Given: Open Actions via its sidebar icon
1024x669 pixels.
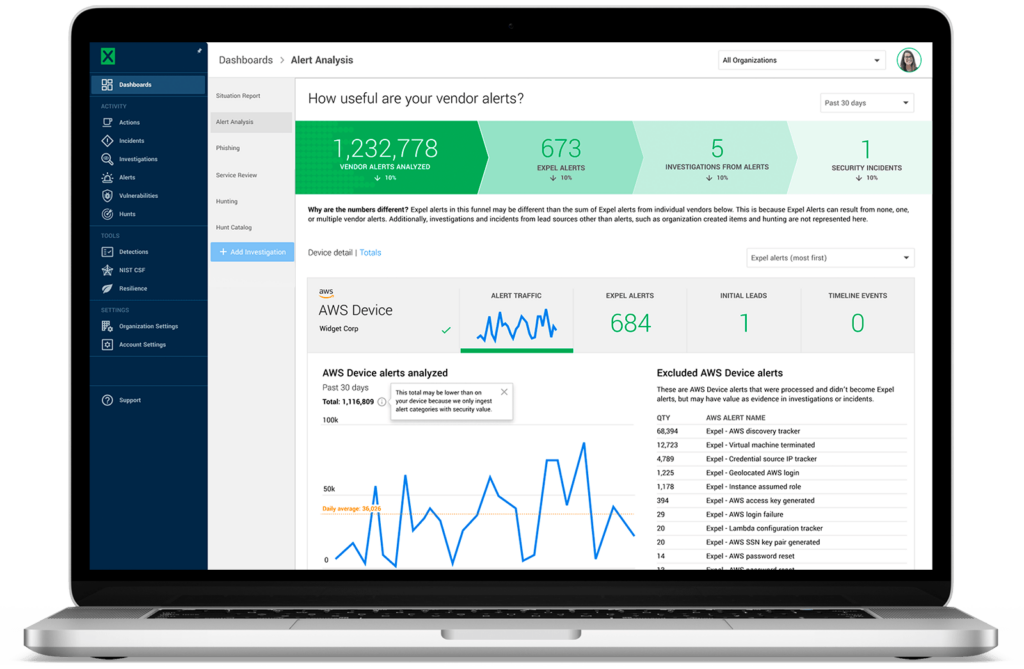Looking at the screenshot, I should click(x=107, y=122).
